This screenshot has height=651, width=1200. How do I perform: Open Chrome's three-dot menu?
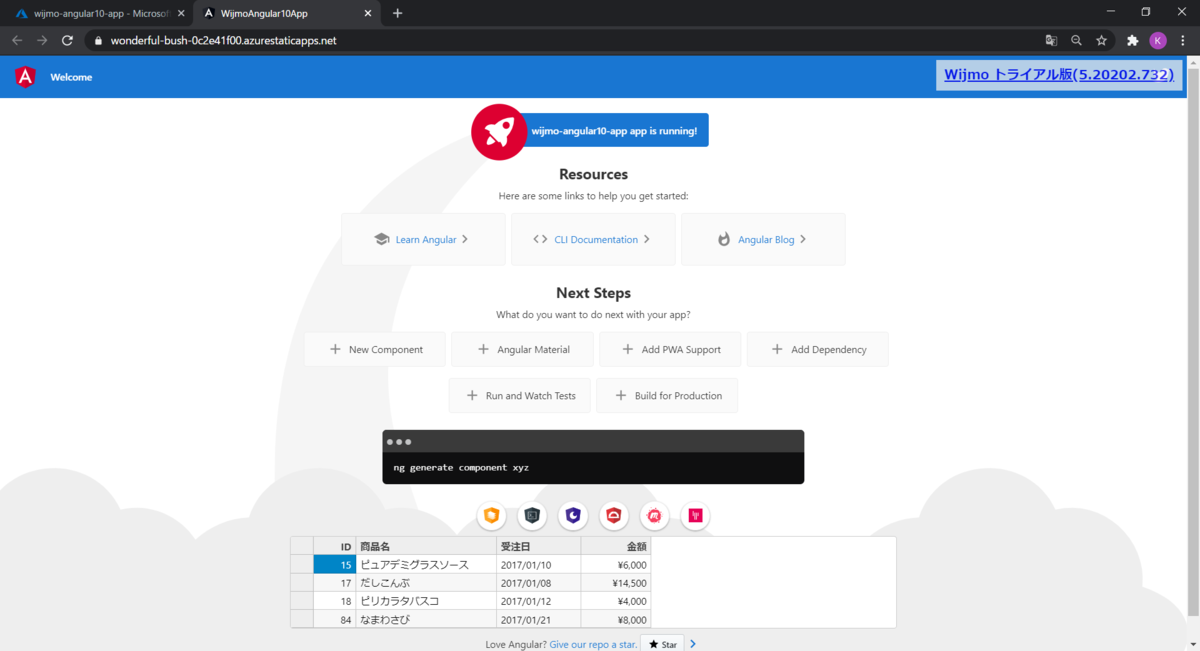[x=1183, y=40]
